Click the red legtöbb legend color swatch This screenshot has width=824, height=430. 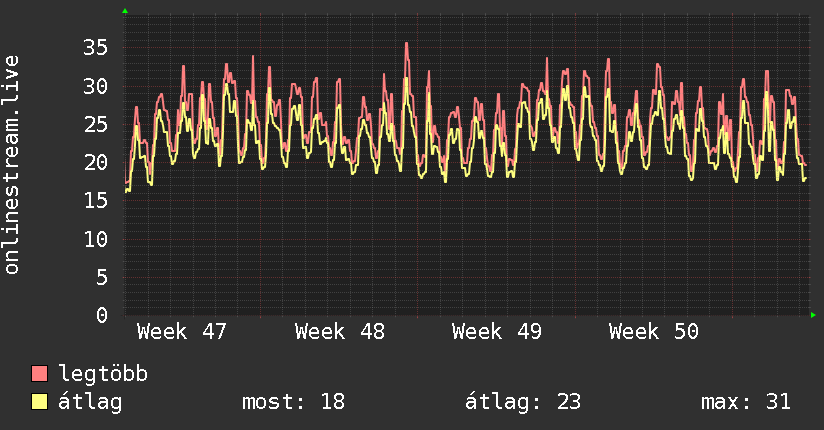[40, 374]
